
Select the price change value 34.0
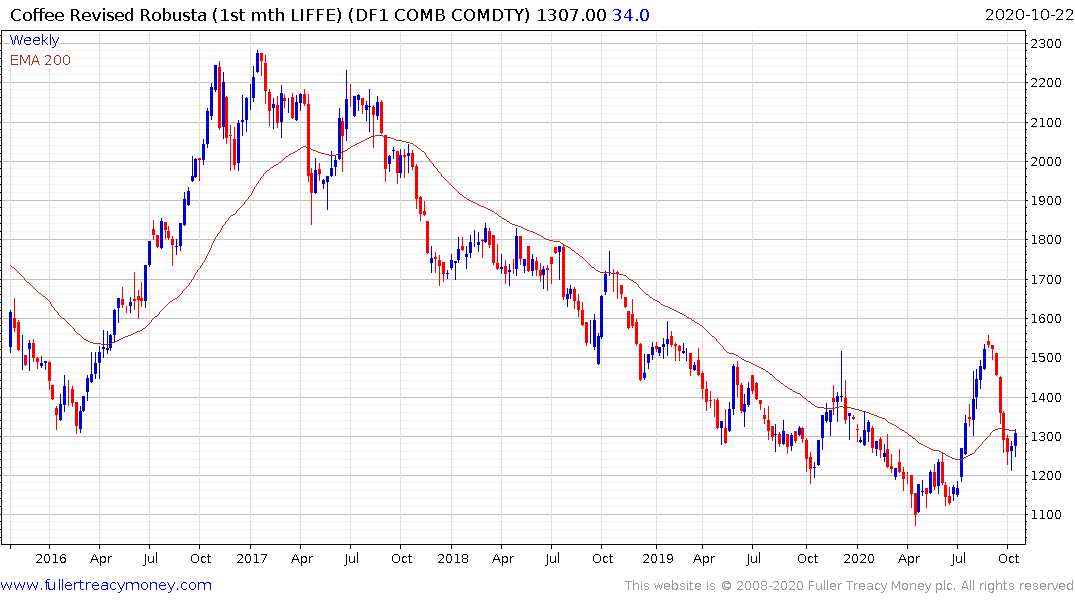[631, 15]
